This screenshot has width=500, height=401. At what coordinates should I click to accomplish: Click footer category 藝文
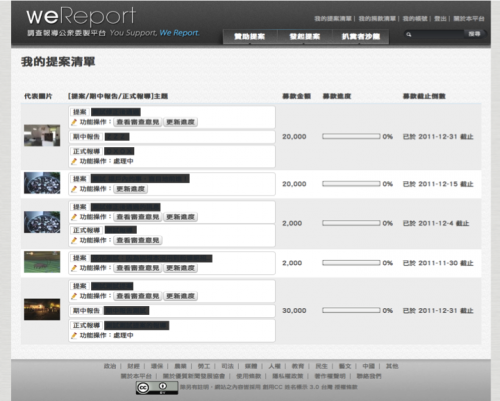345,366
